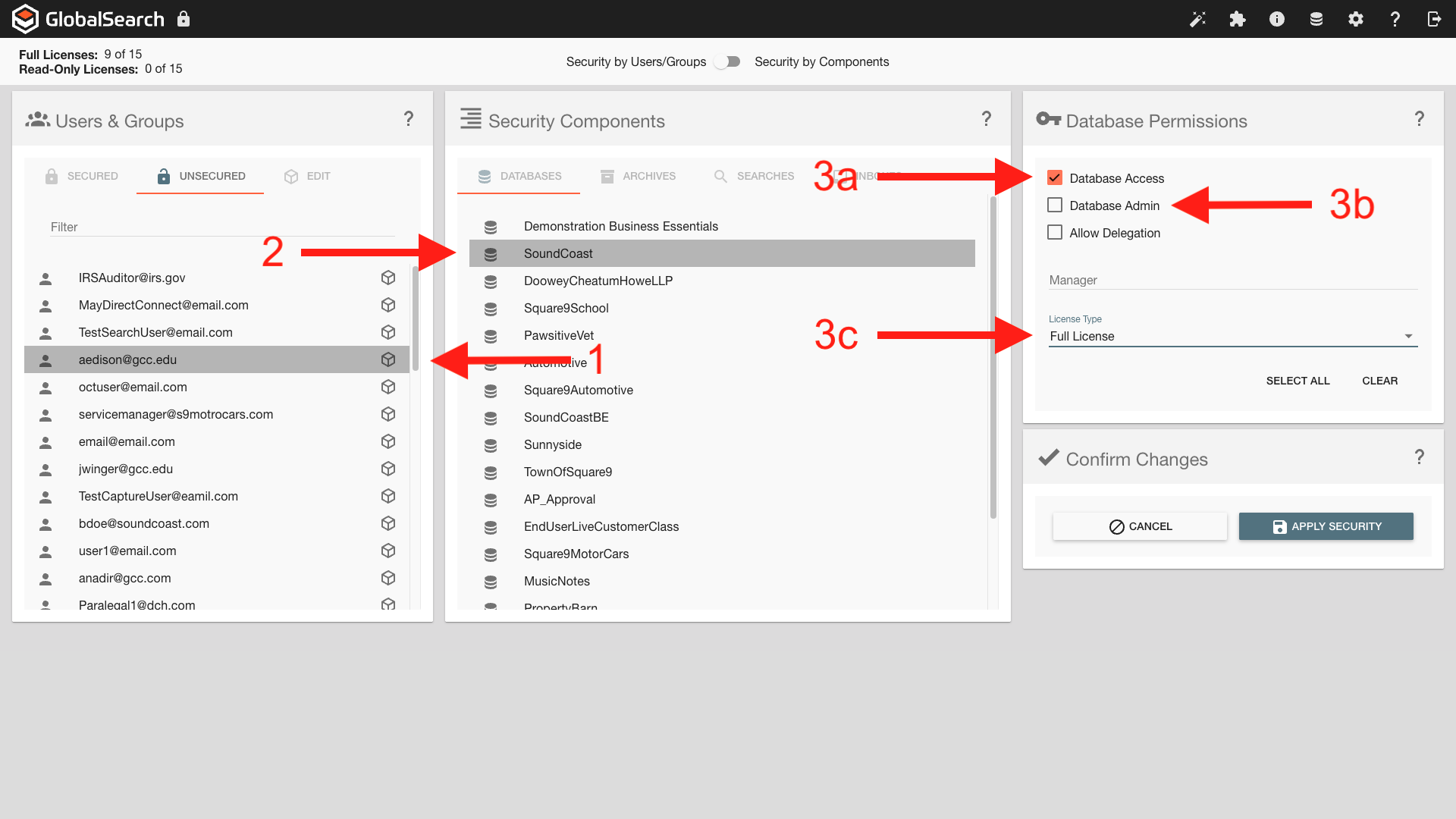Image resolution: width=1456 pixels, height=819 pixels.
Task: Click the logout icon at top right
Action: [x=1434, y=19]
